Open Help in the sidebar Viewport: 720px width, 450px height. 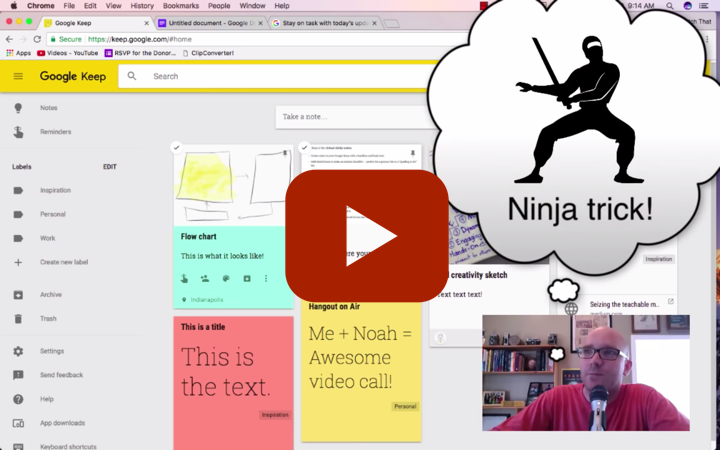(x=46, y=399)
